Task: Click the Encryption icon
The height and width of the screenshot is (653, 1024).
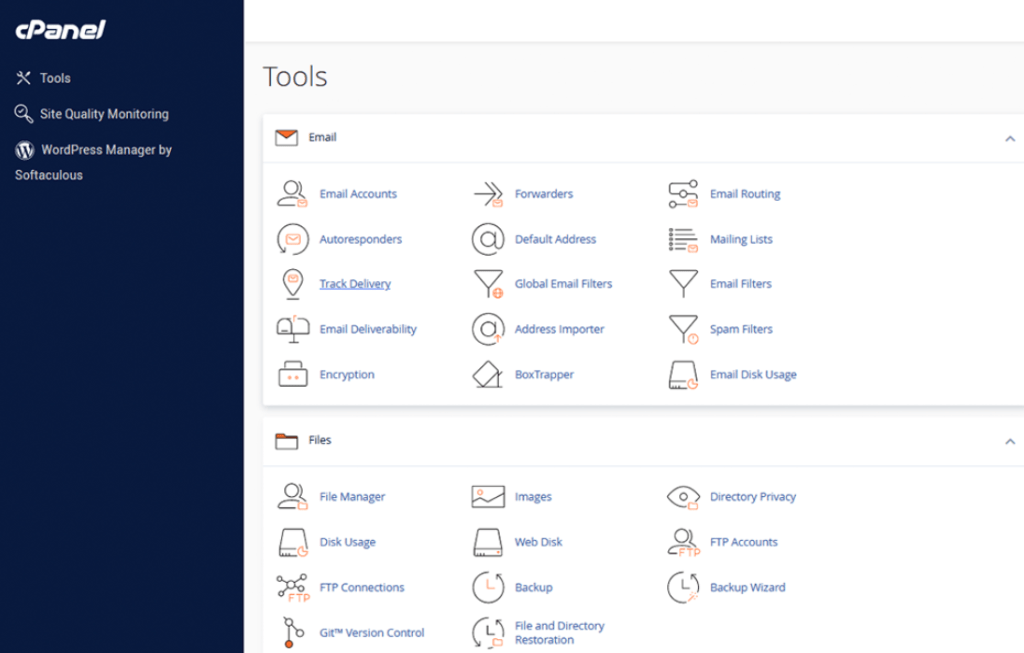Action: (293, 374)
